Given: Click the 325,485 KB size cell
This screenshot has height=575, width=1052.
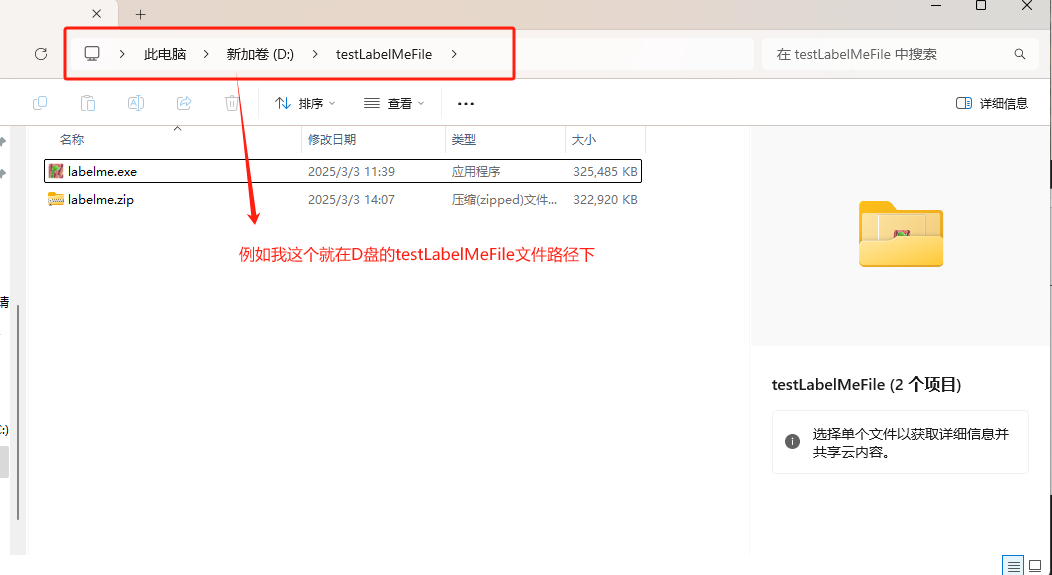Looking at the screenshot, I should pos(605,172).
